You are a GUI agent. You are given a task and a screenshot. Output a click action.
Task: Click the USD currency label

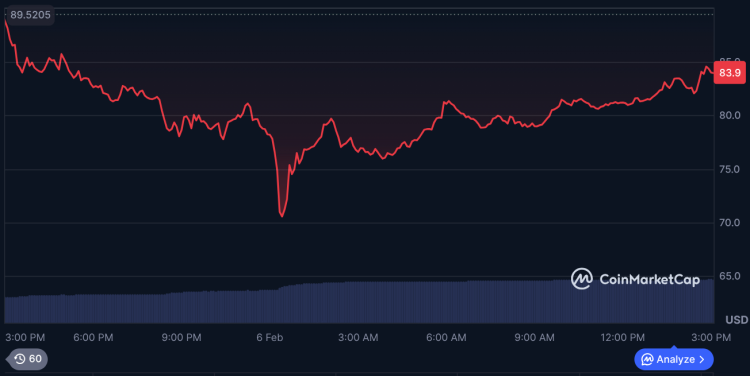tap(737, 320)
